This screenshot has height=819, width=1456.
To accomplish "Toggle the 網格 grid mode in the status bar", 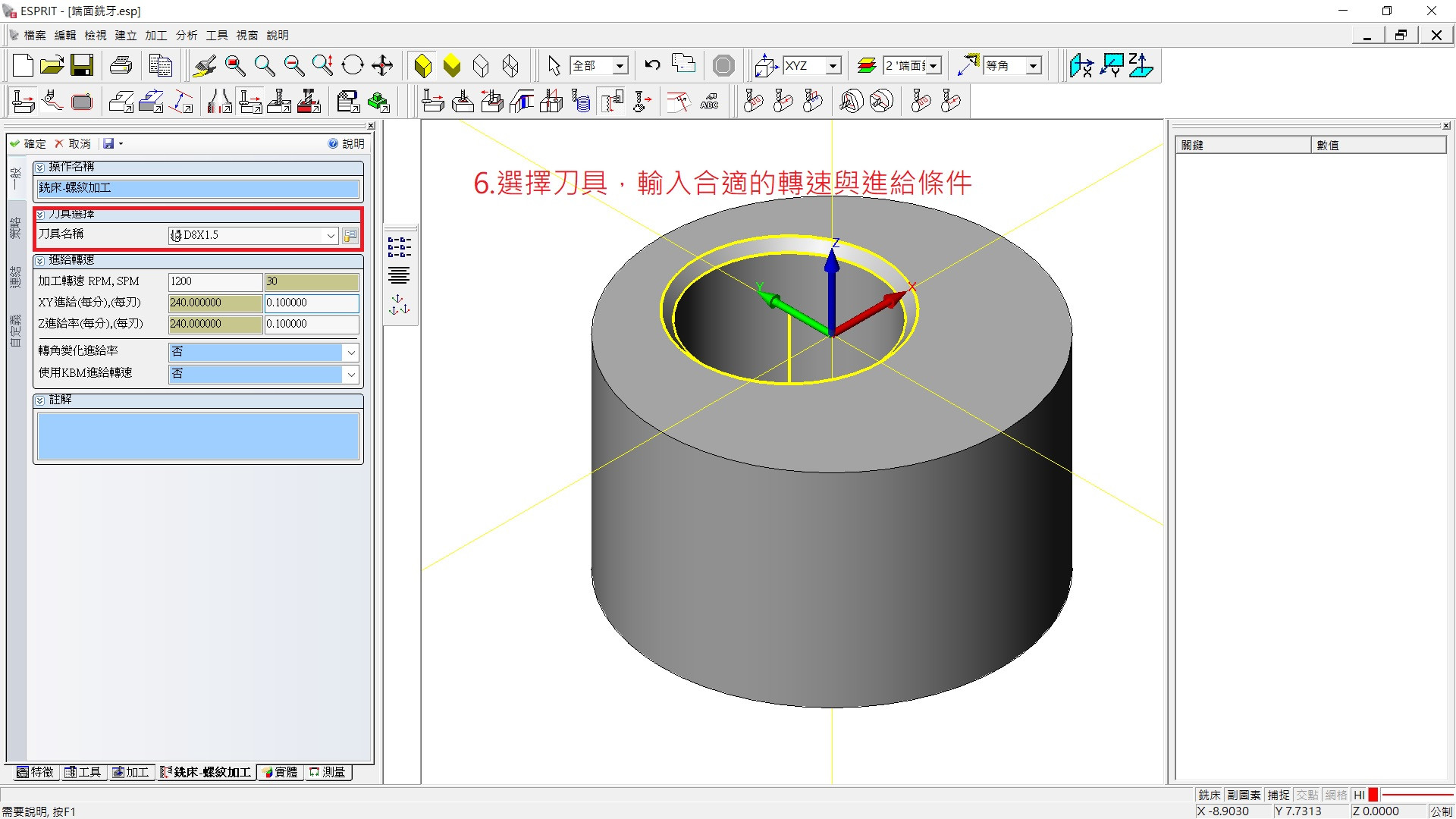I will (x=1335, y=795).
